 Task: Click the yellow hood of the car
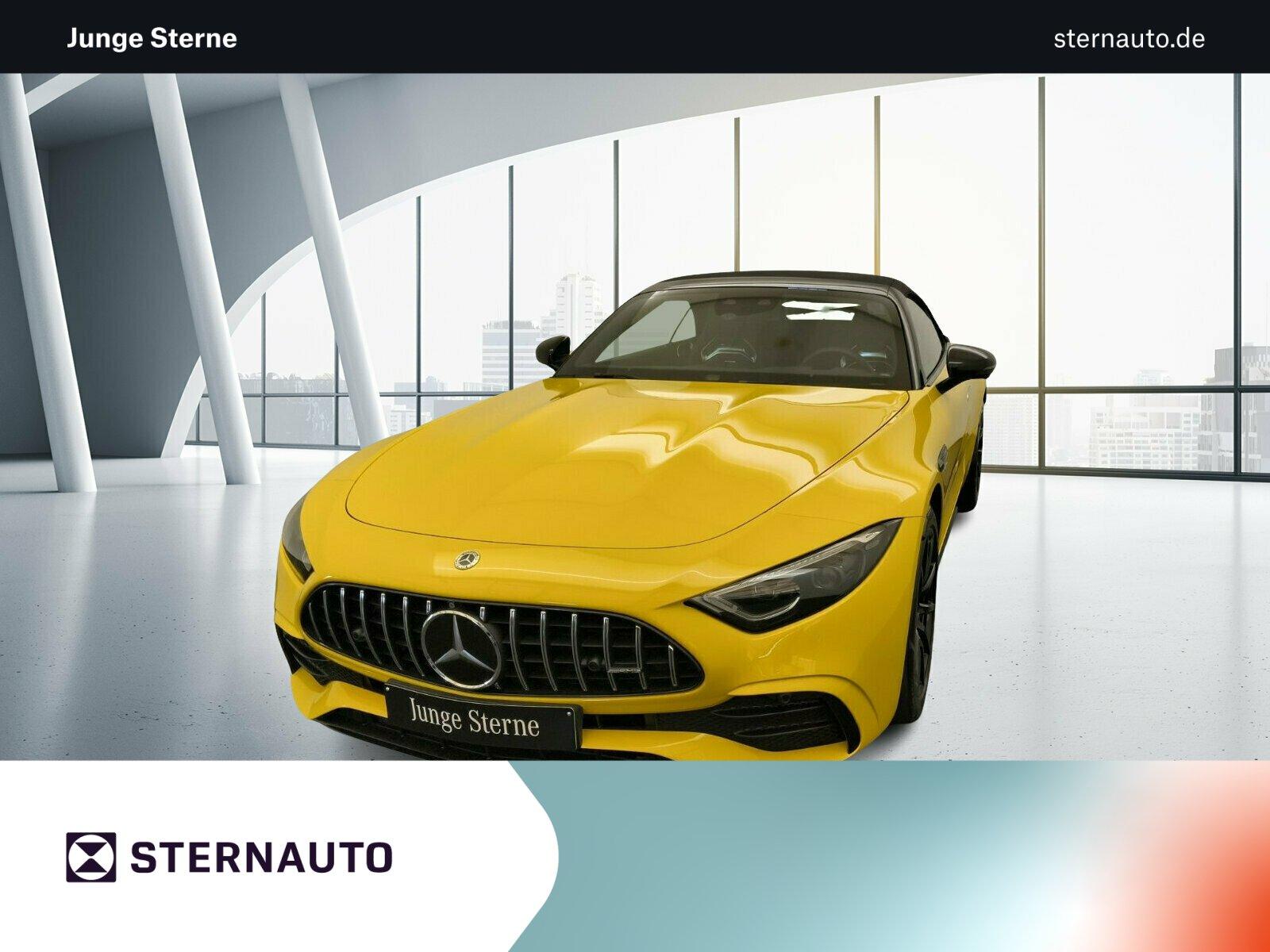[x=635, y=452]
